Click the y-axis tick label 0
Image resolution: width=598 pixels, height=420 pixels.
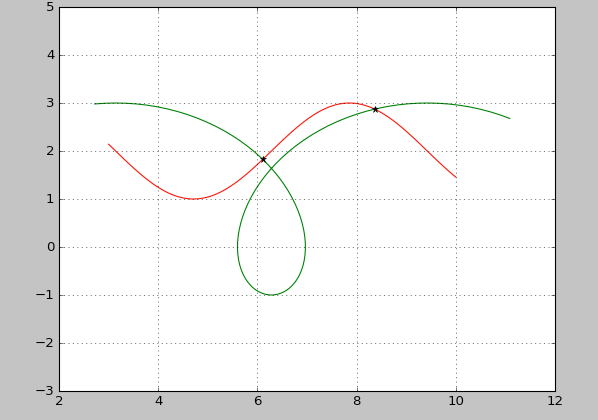(51, 247)
